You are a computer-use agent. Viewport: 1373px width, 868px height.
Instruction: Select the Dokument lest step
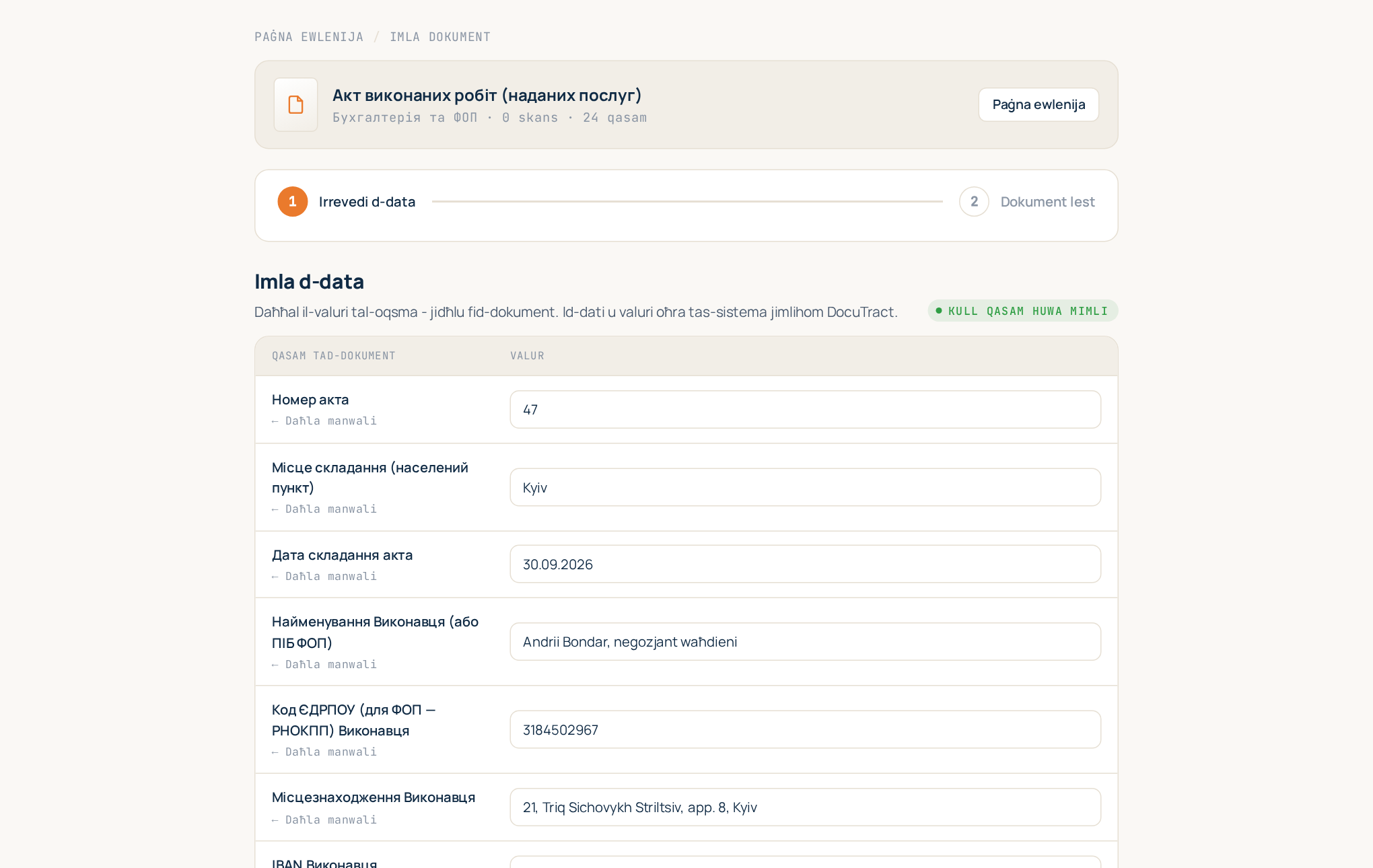pos(1047,202)
